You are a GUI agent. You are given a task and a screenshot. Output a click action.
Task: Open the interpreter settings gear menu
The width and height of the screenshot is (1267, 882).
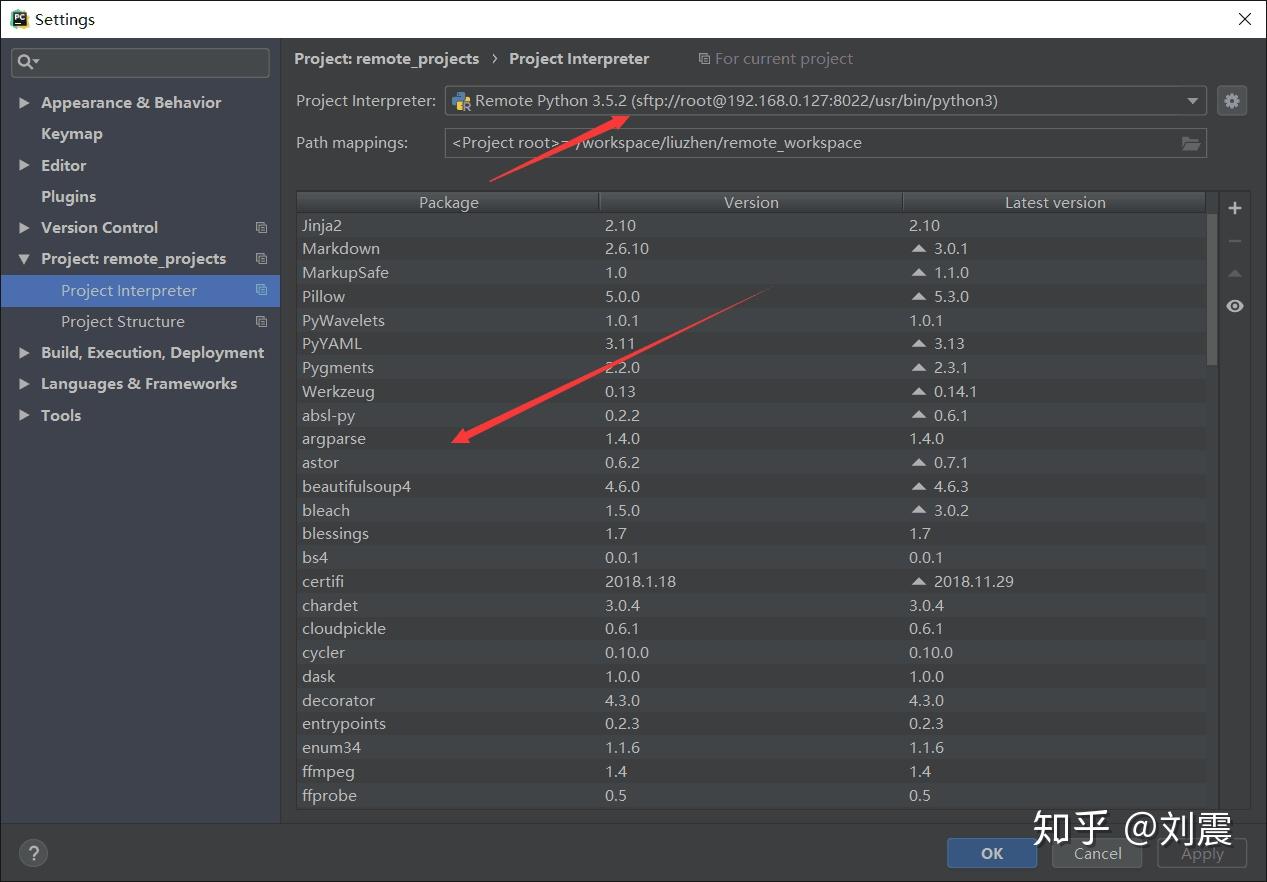click(1231, 100)
